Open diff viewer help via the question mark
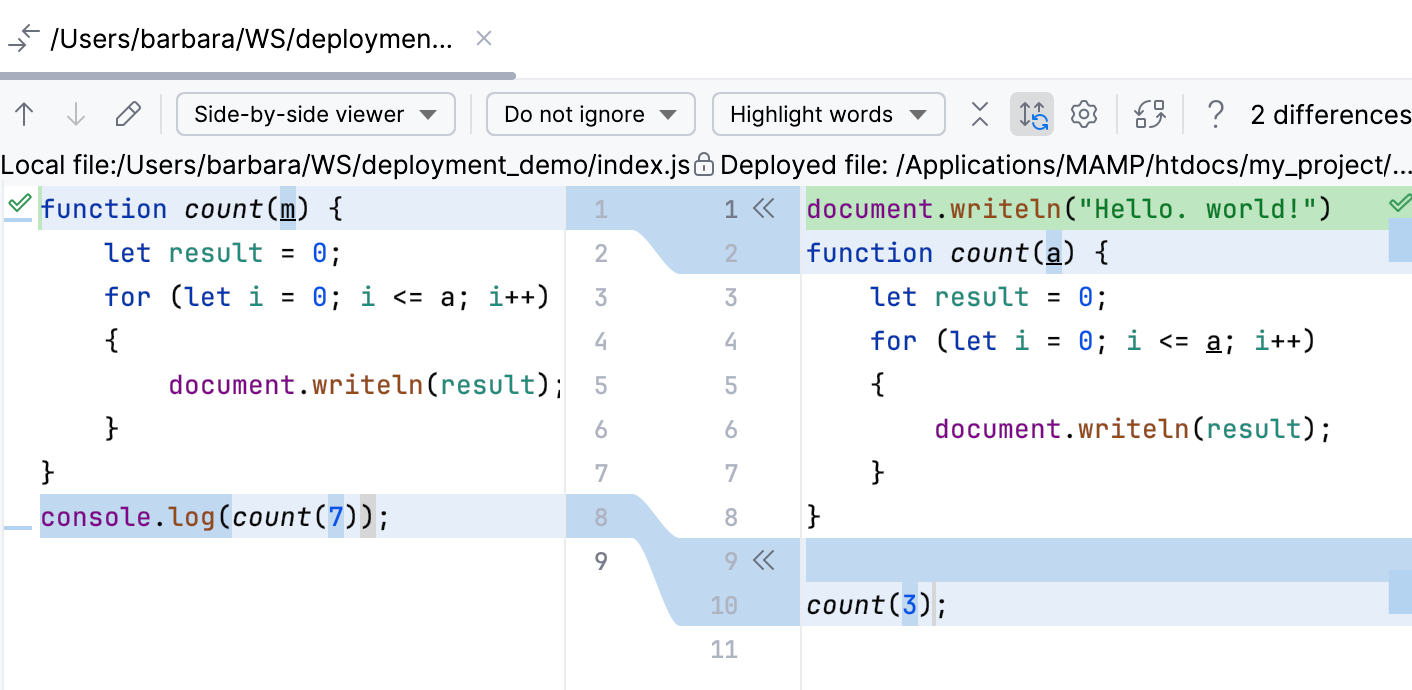 click(1215, 114)
